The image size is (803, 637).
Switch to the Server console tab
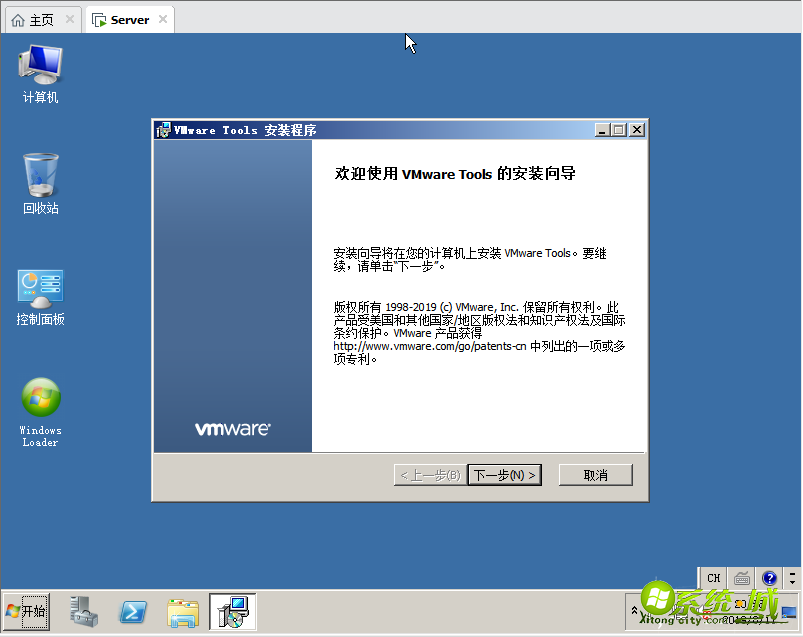coord(125,18)
